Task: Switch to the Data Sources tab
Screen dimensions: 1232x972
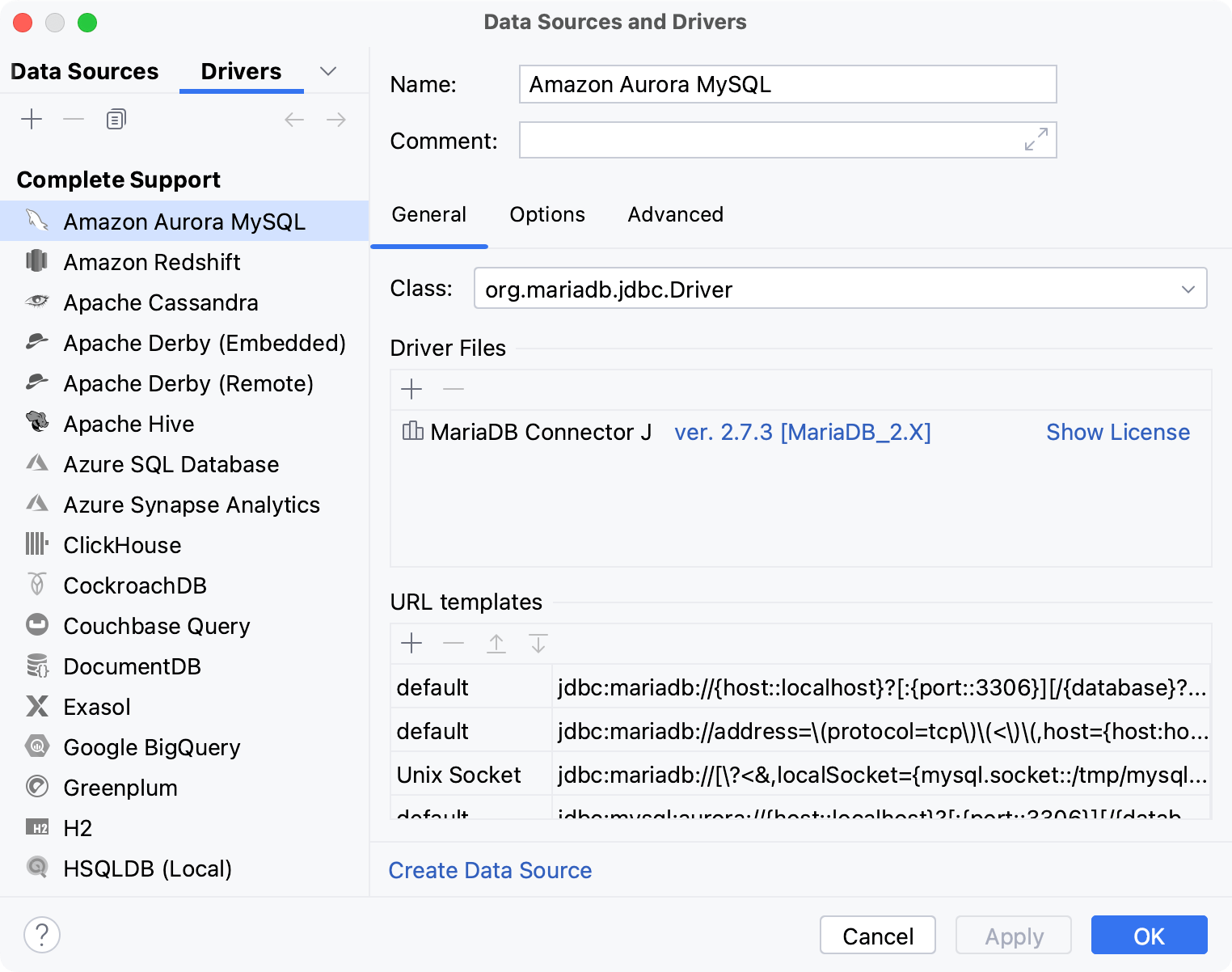Action: pos(84,71)
